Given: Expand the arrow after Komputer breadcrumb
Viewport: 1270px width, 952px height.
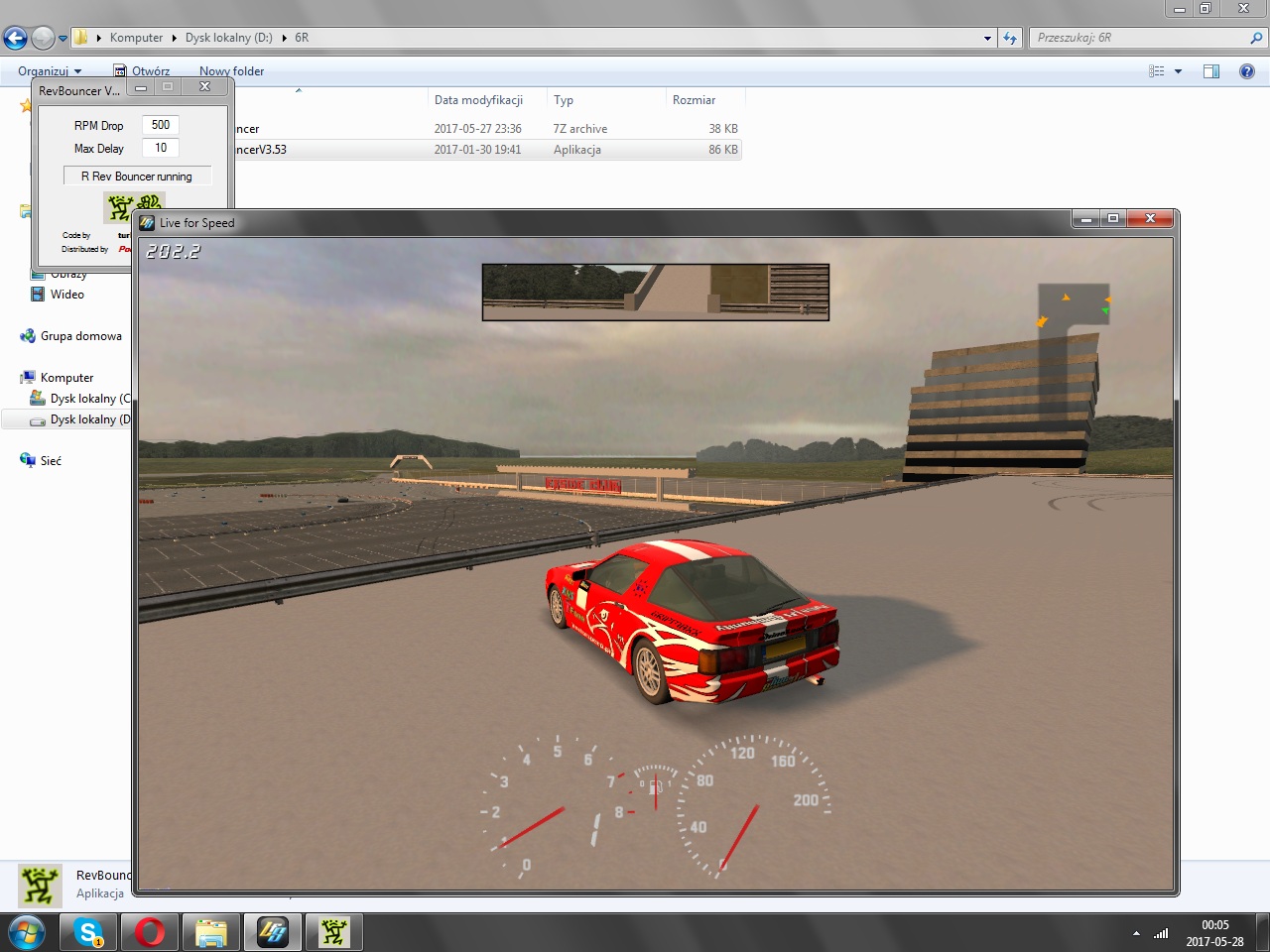Looking at the screenshot, I should [x=175, y=38].
